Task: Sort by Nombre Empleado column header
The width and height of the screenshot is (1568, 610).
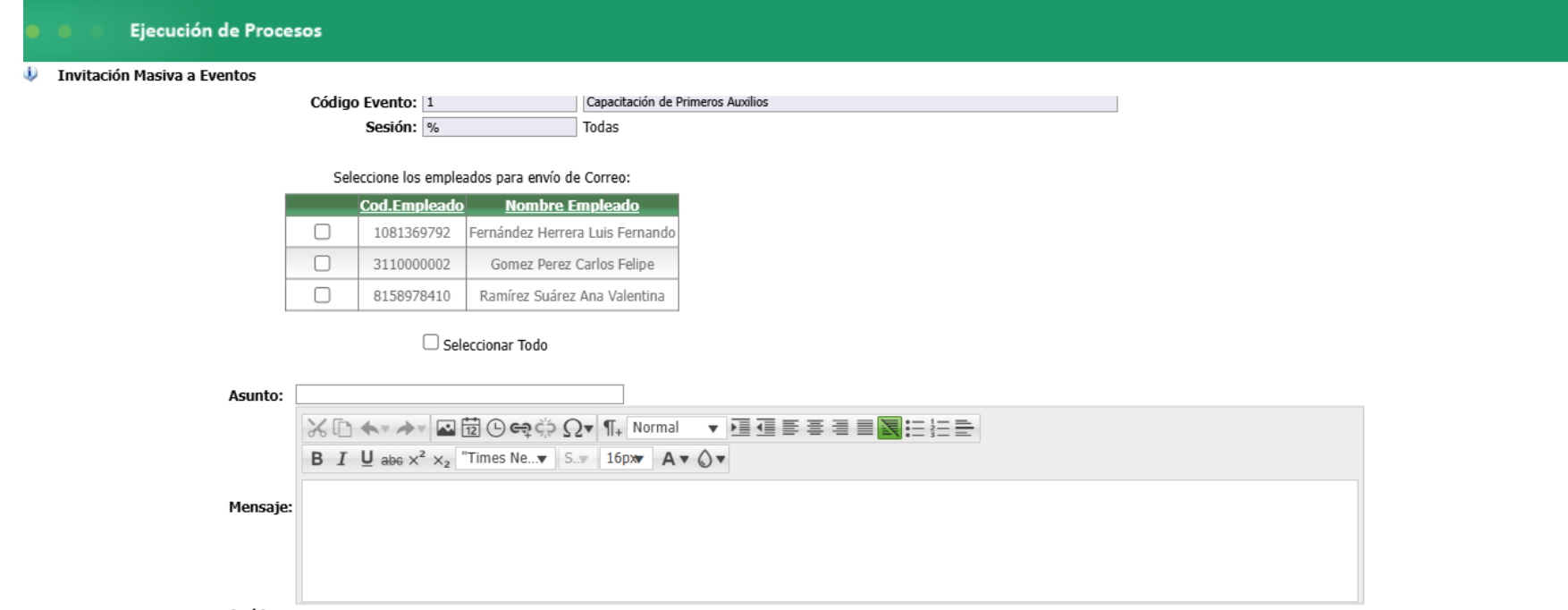Action: (572, 206)
